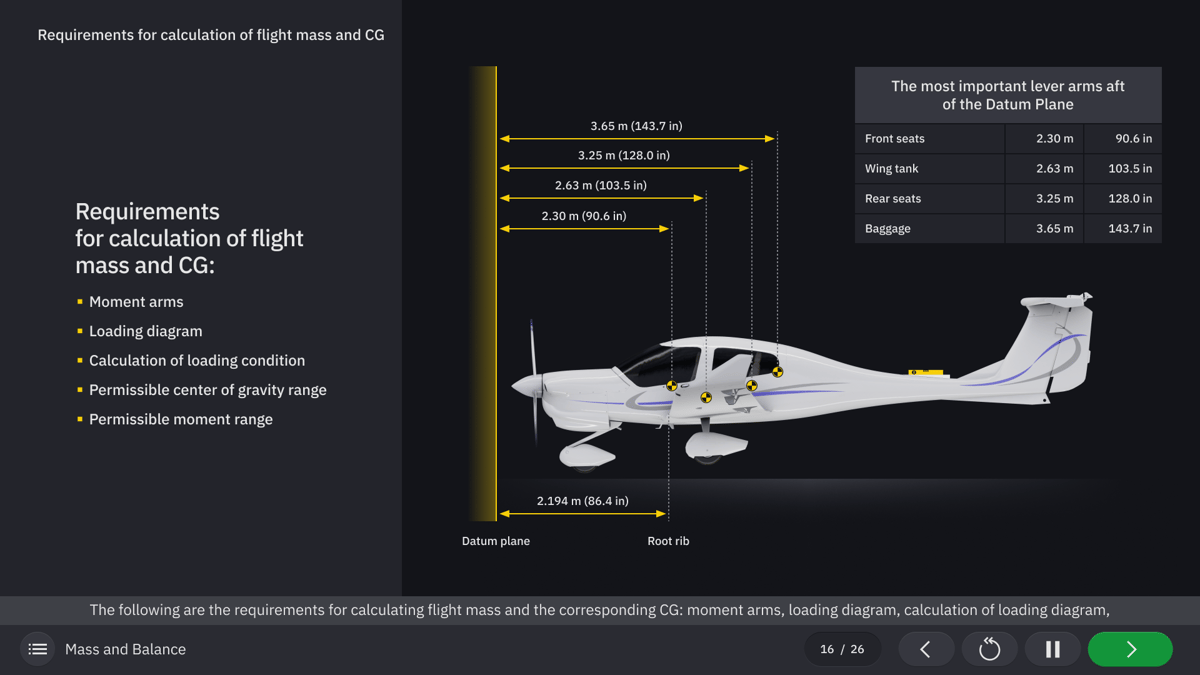This screenshot has width=1200, height=675.
Task: Click the yellow highlighted baggage marker near the tail
Action: tap(924, 371)
